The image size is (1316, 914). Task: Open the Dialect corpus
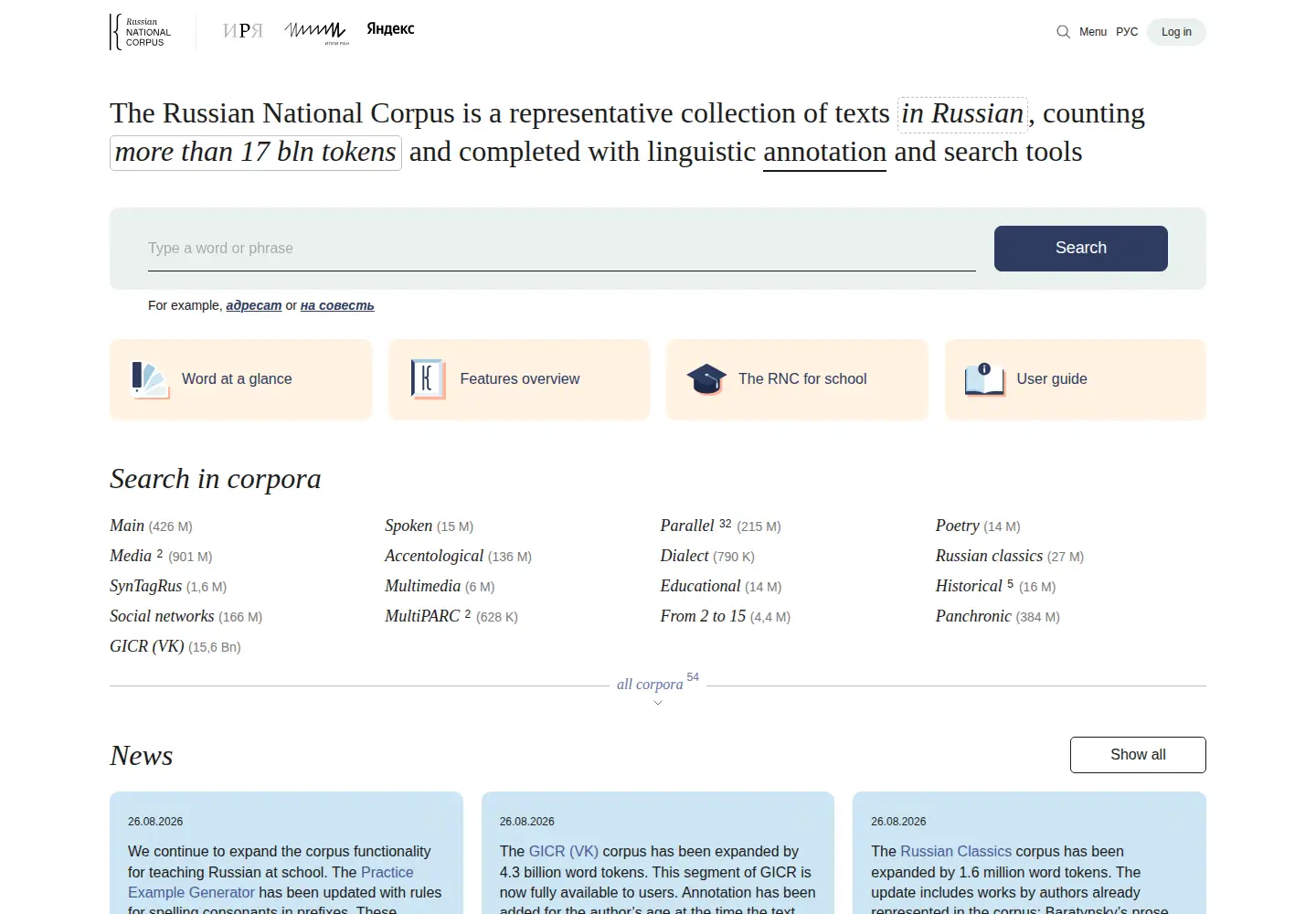(685, 556)
